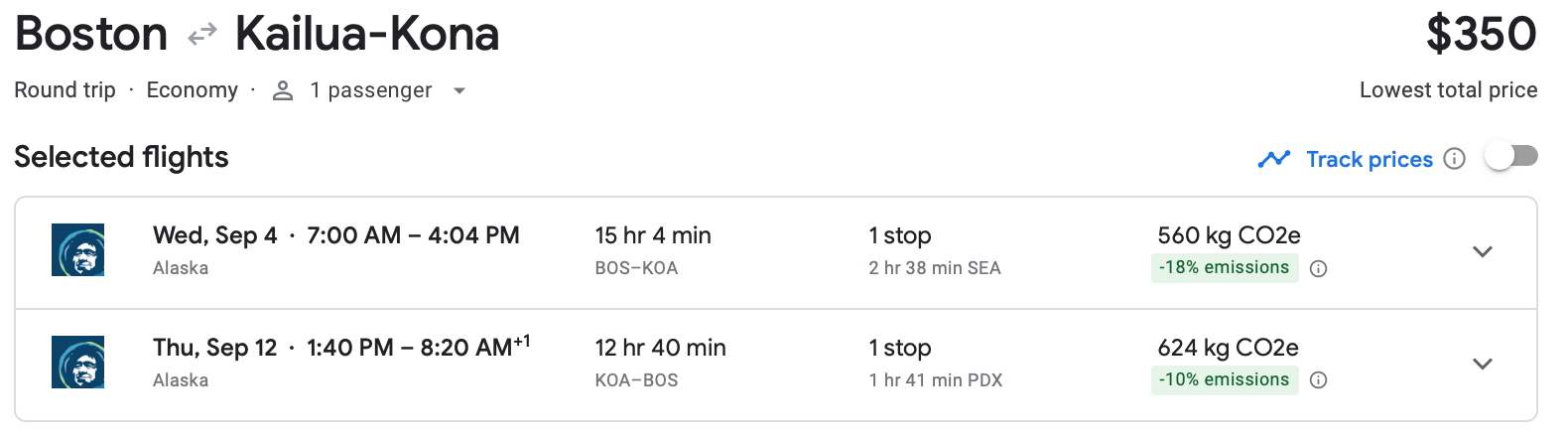
Task: Click the Track prices graph icon
Action: coord(1273,159)
